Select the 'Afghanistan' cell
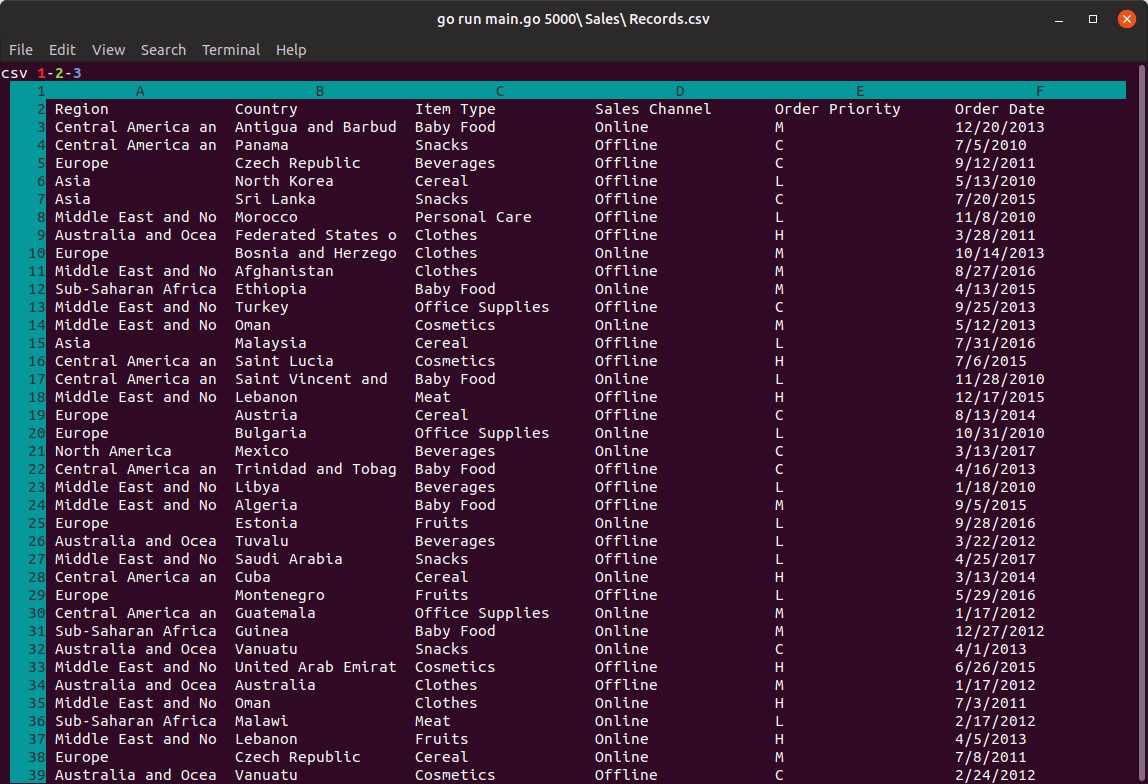The width and height of the screenshot is (1148, 784). pos(284,271)
